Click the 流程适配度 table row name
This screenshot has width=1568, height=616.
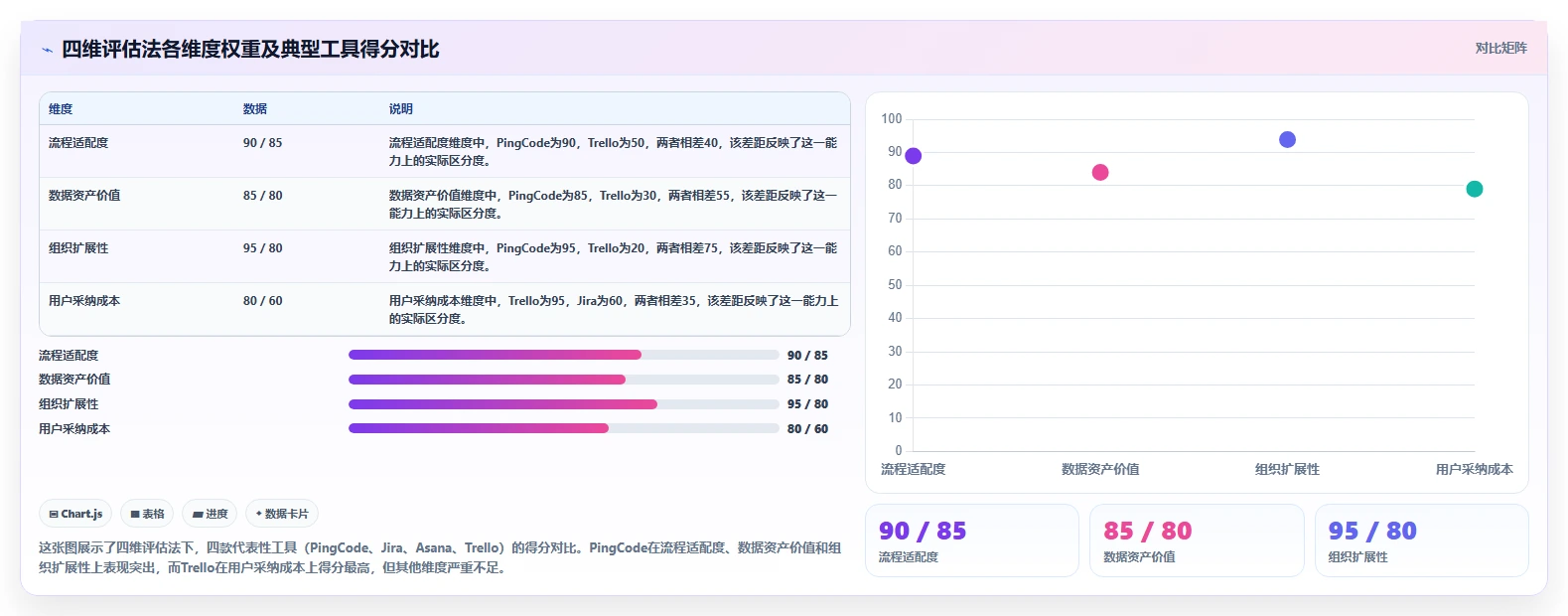point(78,143)
